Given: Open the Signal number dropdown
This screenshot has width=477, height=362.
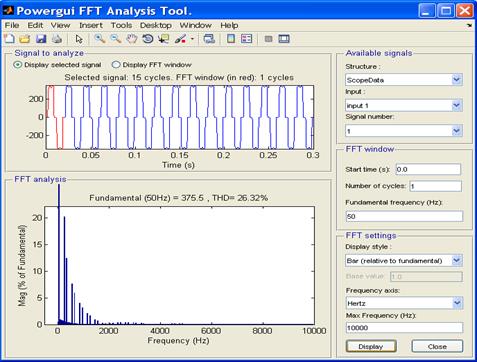Looking at the screenshot, I should [x=404, y=131].
